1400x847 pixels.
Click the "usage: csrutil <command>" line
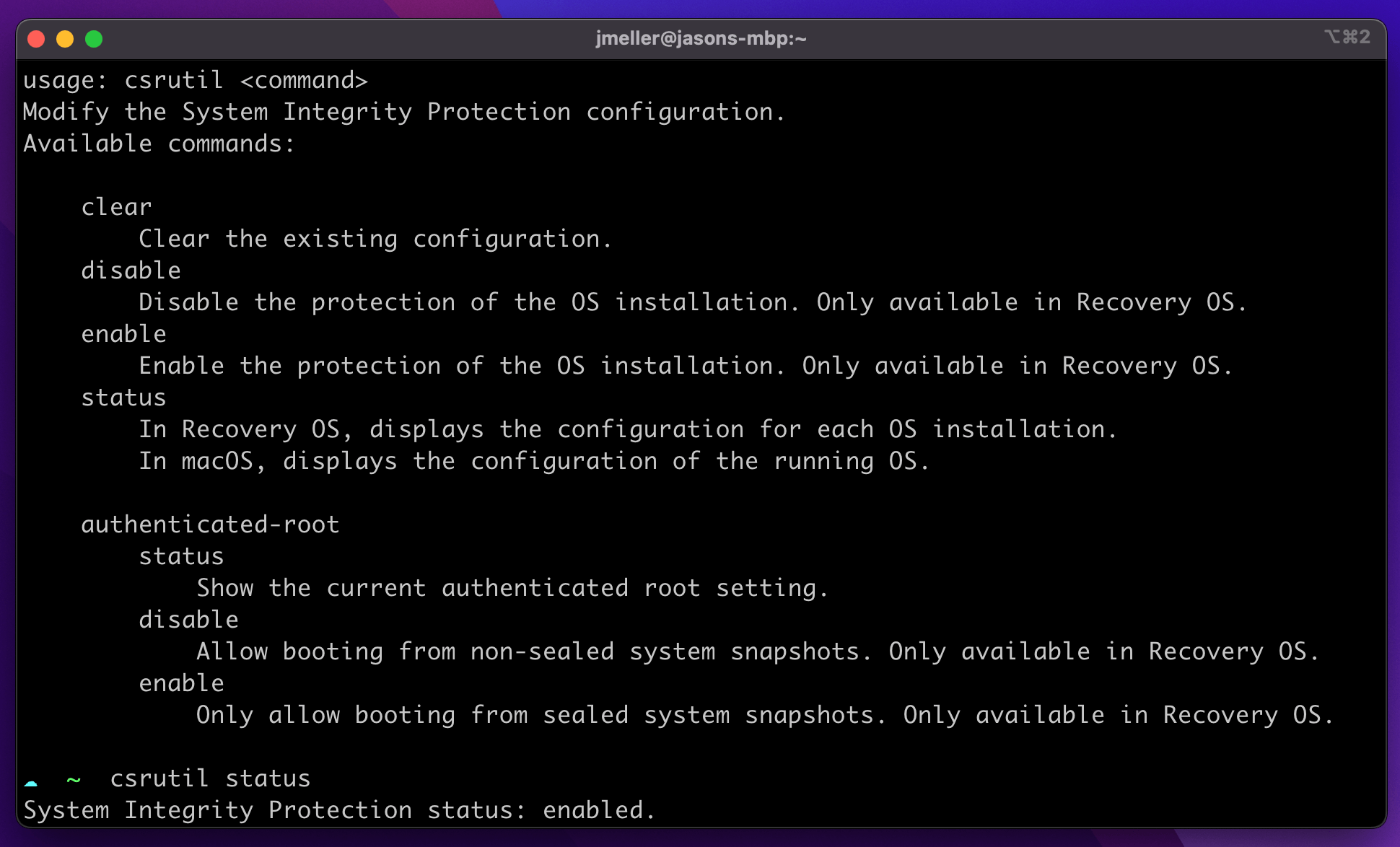[x=195, y=80]
